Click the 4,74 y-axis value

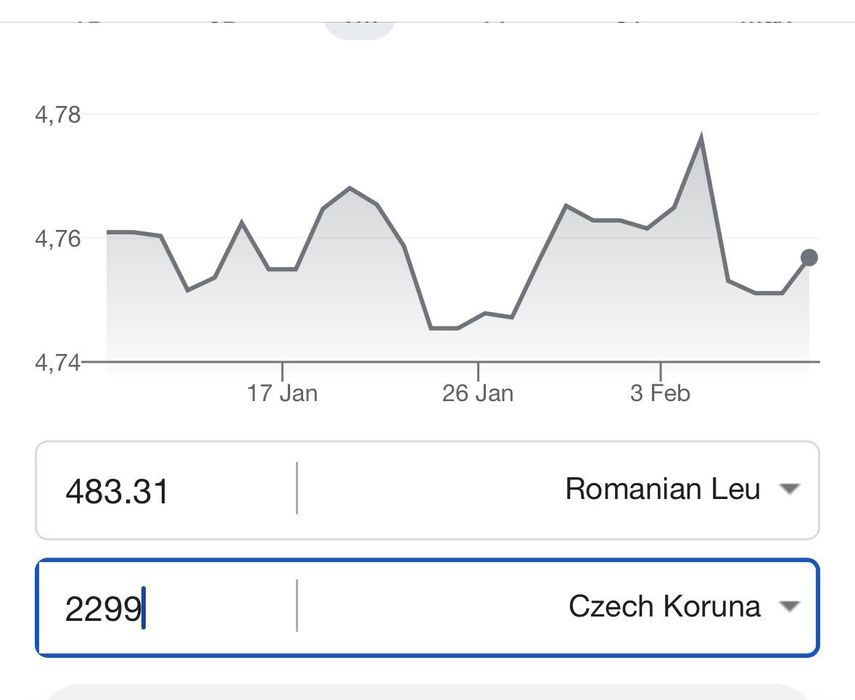57,362
